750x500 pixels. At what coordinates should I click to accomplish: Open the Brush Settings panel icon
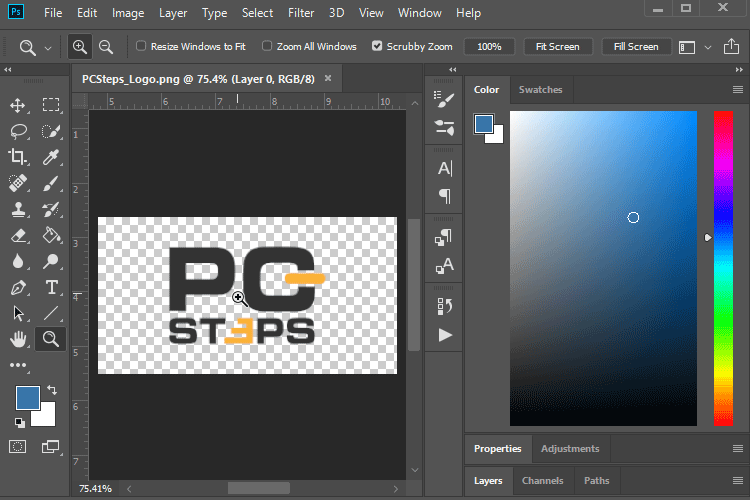pyautogui.click(x=444, y=100)
